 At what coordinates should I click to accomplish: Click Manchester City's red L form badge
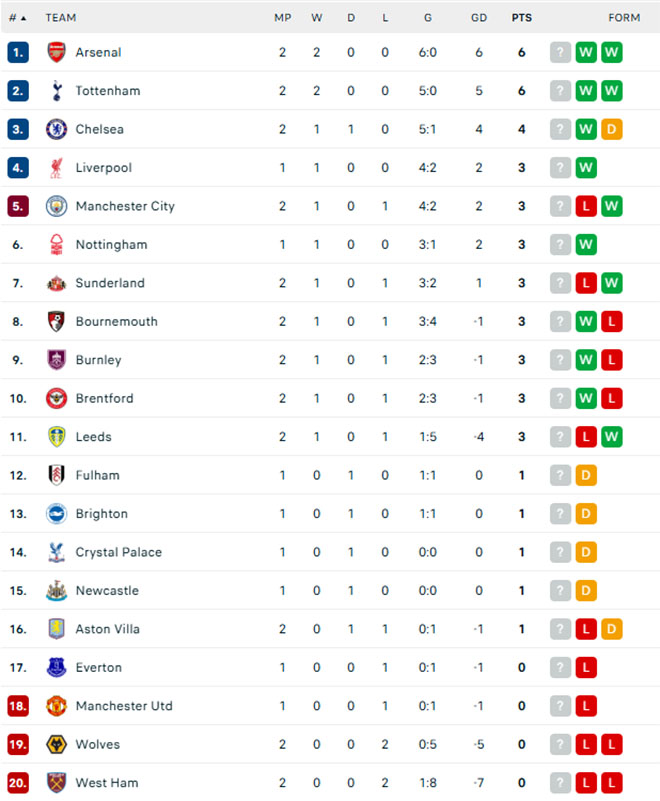tap(586, 206)
